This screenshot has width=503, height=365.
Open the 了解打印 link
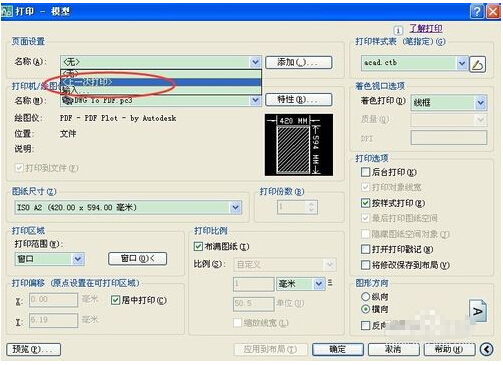pyautogui.click(x=426, y=29)
